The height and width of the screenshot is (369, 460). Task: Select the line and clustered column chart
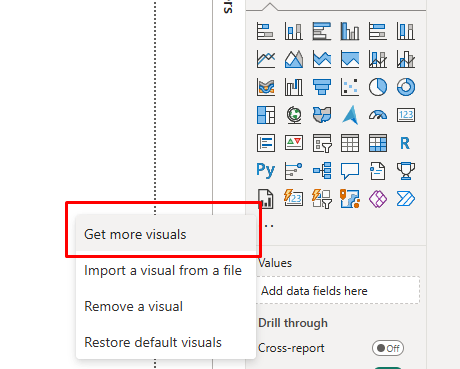(x=406, y=59)
